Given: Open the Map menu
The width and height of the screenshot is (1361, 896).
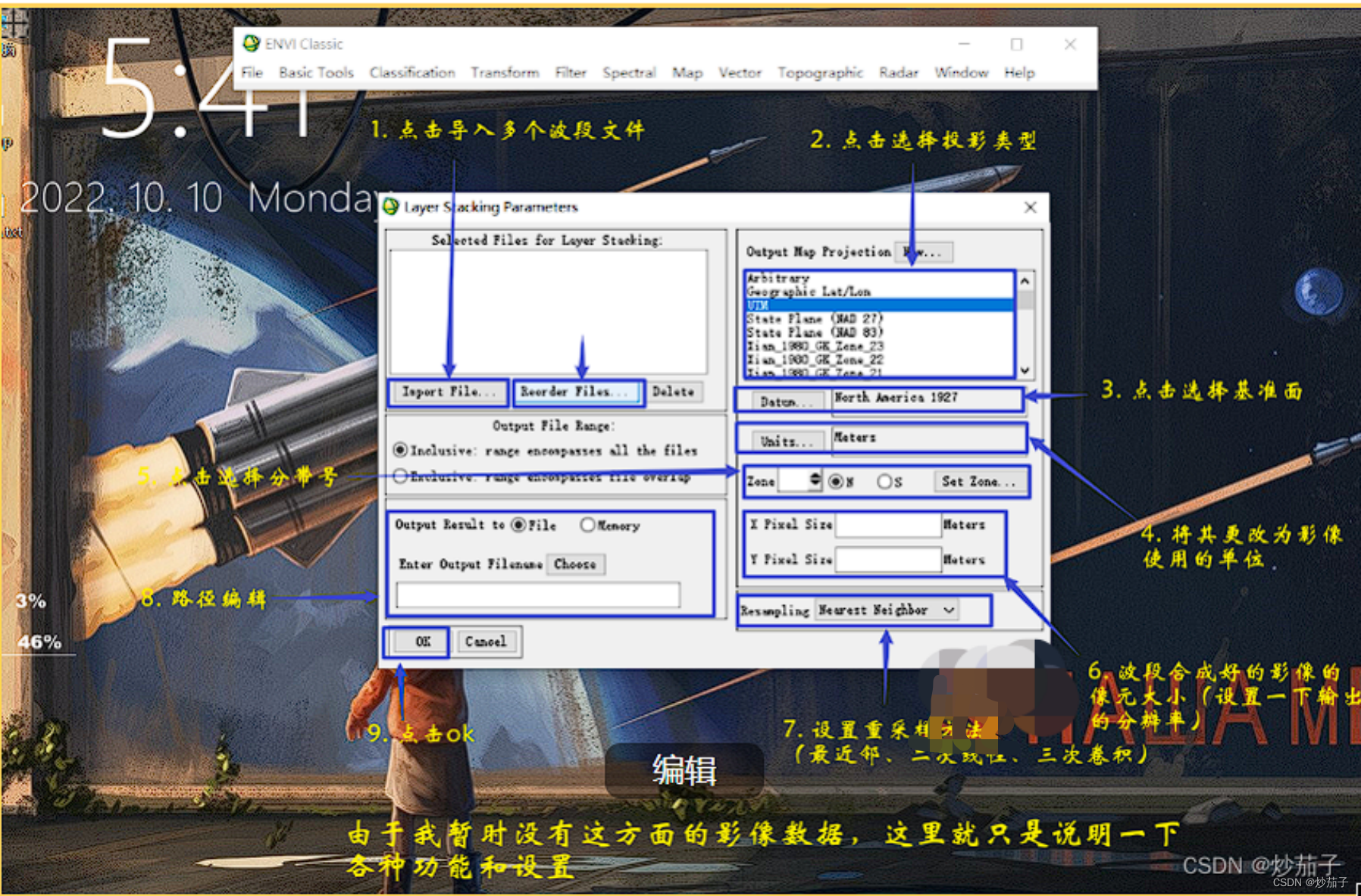Looking at the screenshot, I should (x=687, y=73).
